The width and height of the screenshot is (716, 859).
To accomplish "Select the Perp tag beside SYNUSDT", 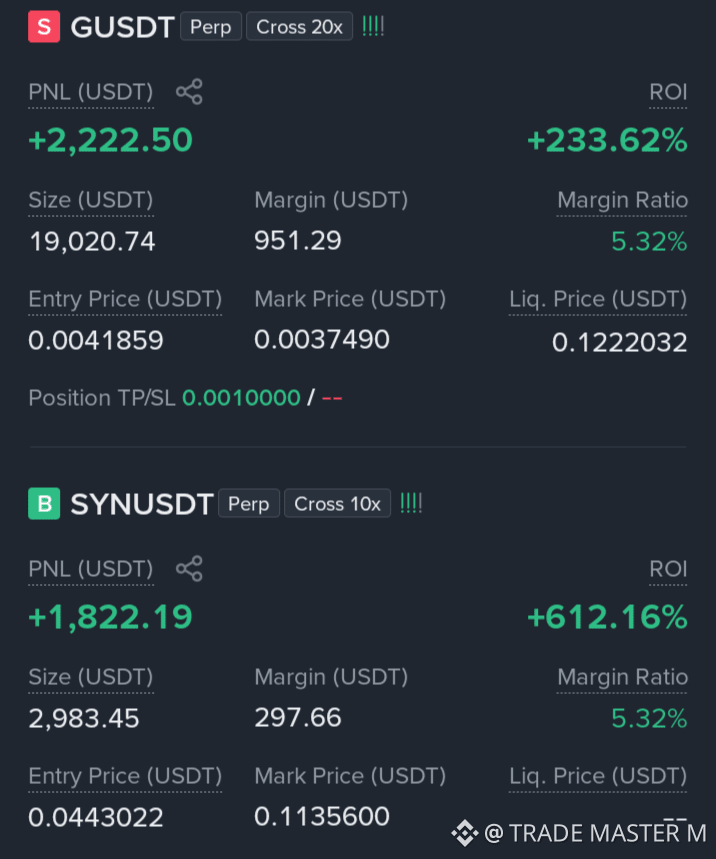I will click(249, 503).
